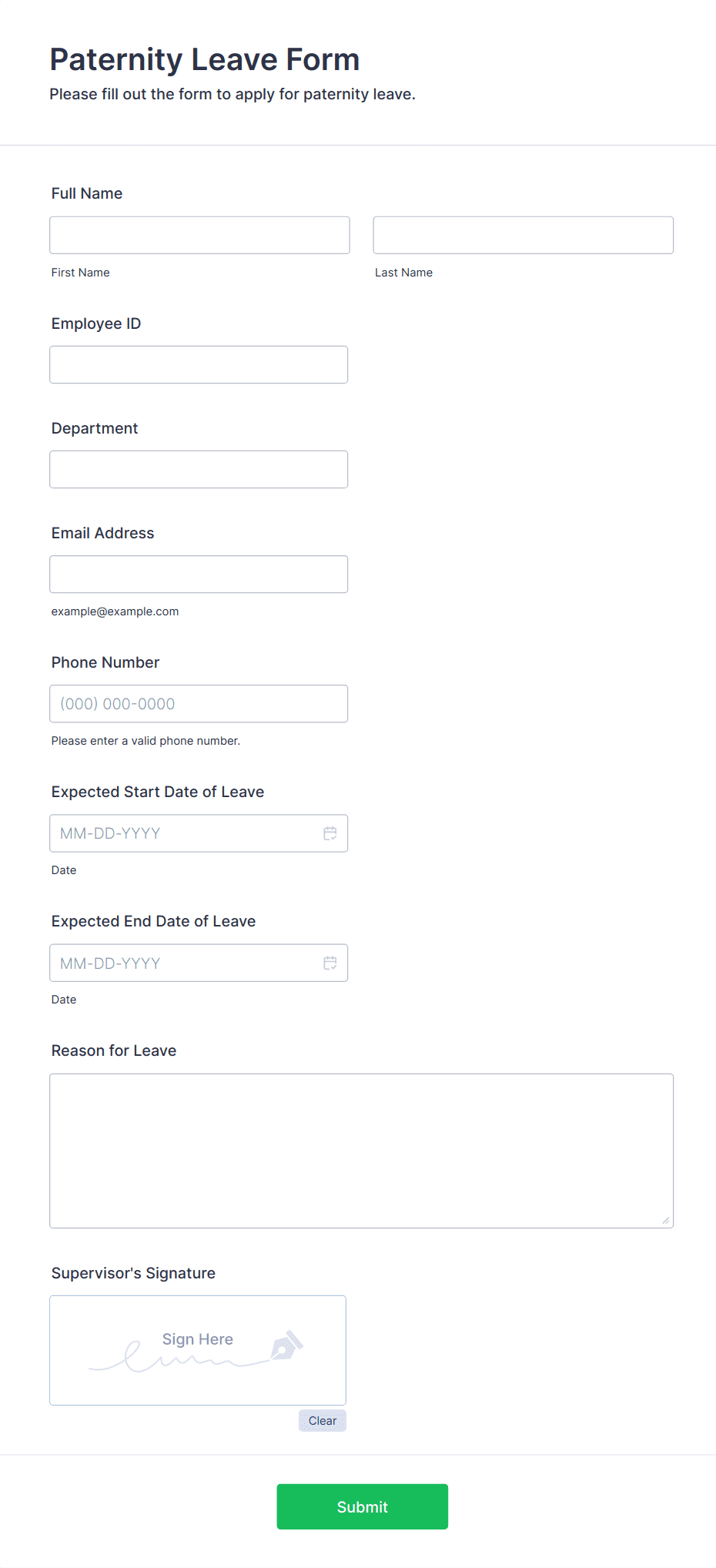The width and height of the screenshot is (716, 1568).
Task: Click the Reason for Leave label
Action: [114, 1050]
